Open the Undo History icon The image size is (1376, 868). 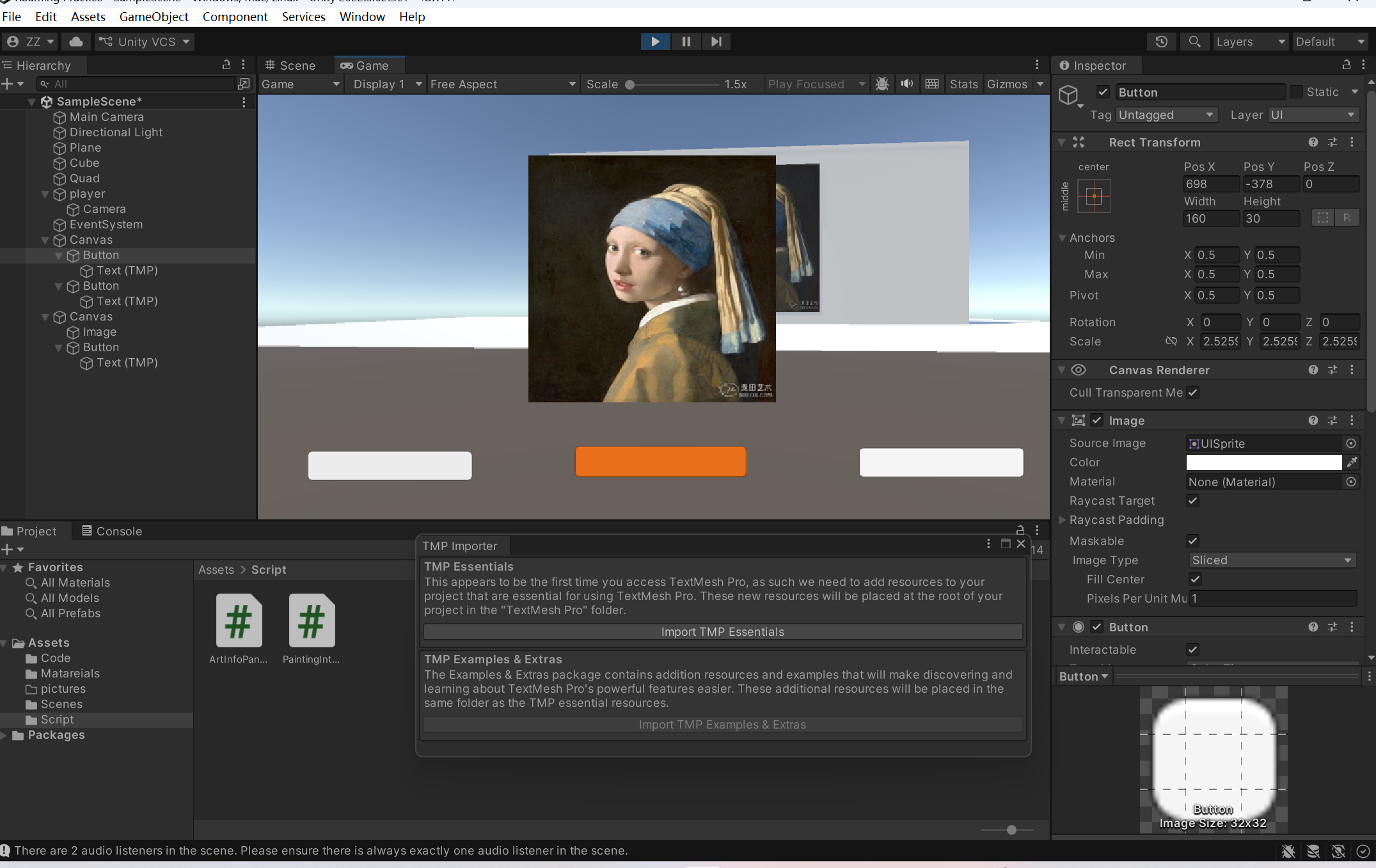[x=1161, y=42]
